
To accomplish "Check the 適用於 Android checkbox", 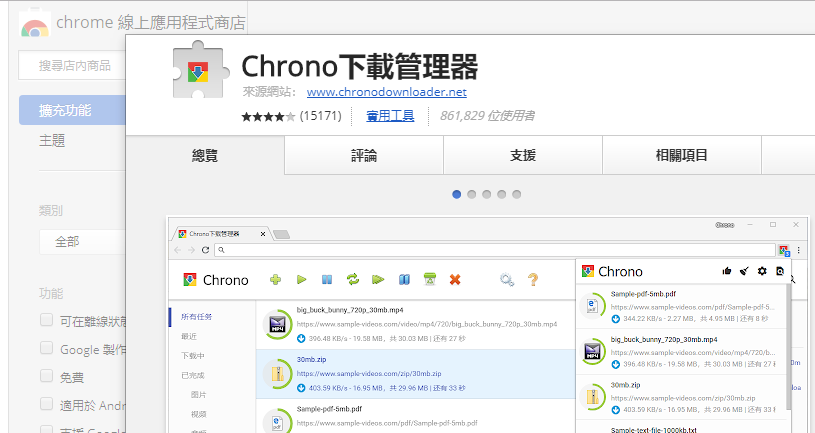I will (x=46, y=404).
